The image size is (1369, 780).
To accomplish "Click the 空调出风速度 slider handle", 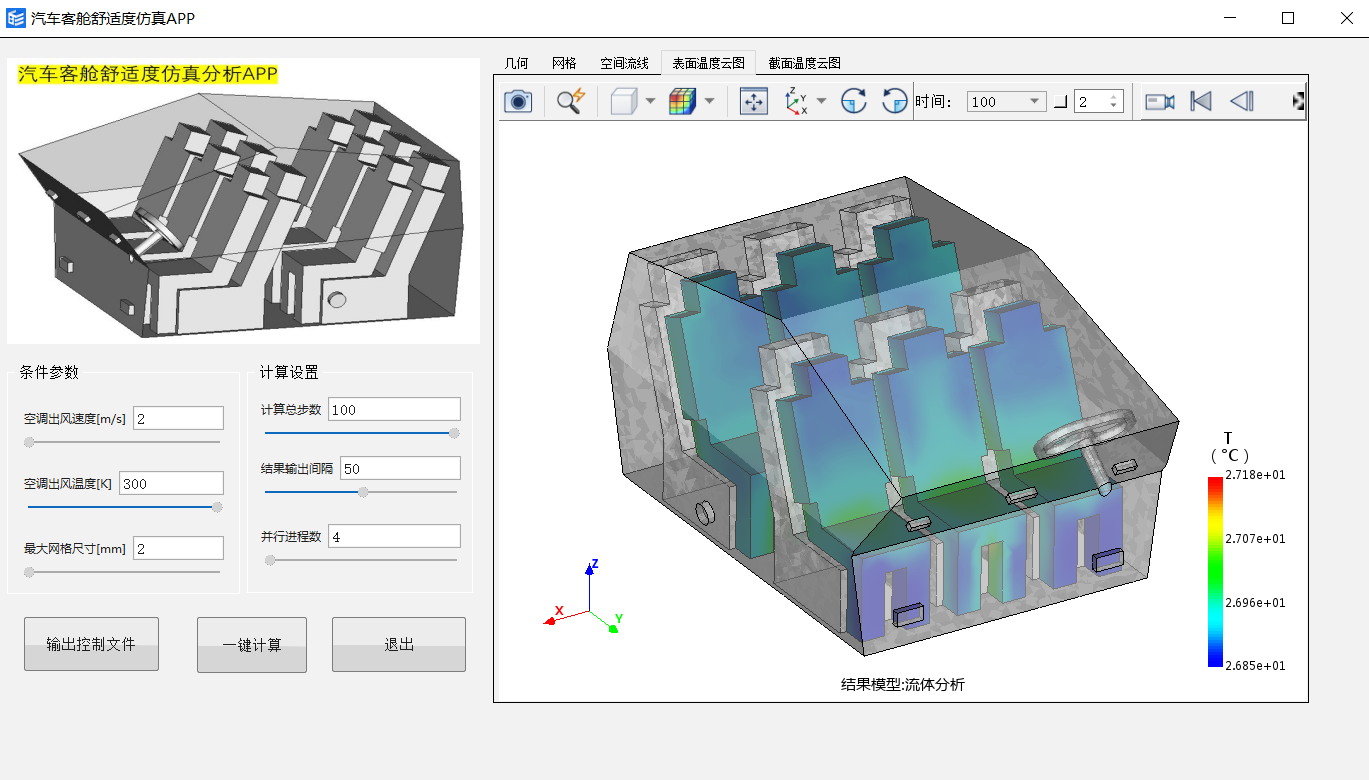I will click(x=29, y=441).
